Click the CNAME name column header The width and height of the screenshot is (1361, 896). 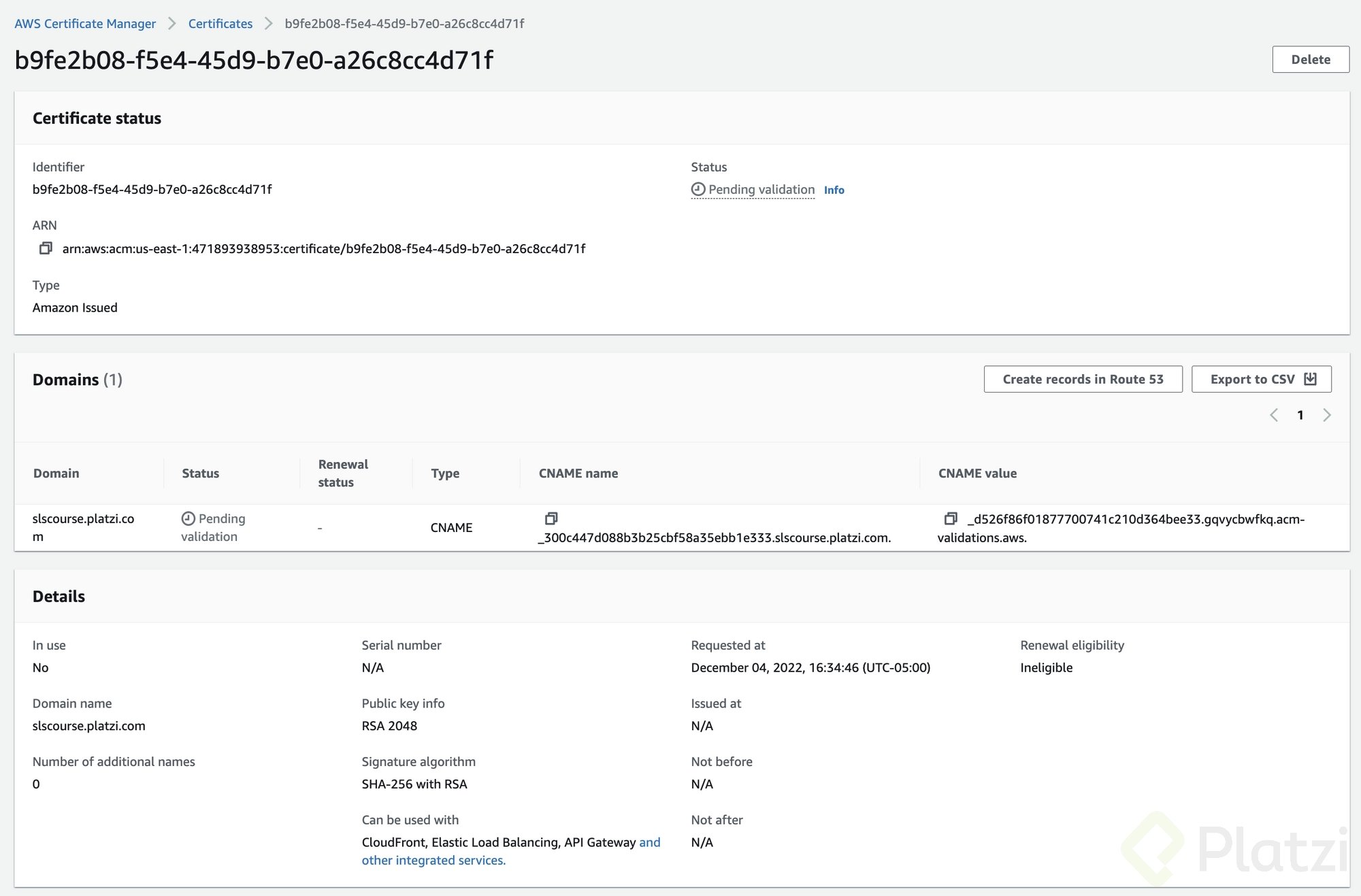[x=578, y=473]
